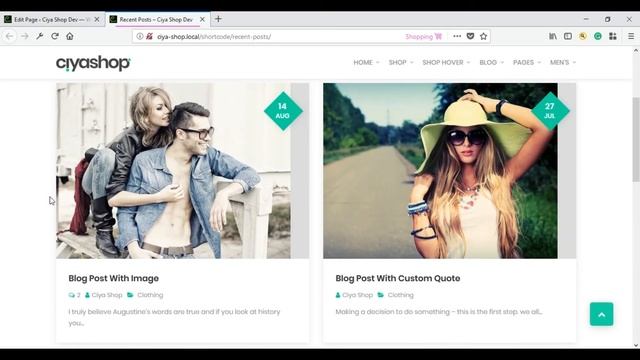The height and width of the screenshot is (360, 640).
Task: Click the yellow extension icon
Action: coord(583,36)
